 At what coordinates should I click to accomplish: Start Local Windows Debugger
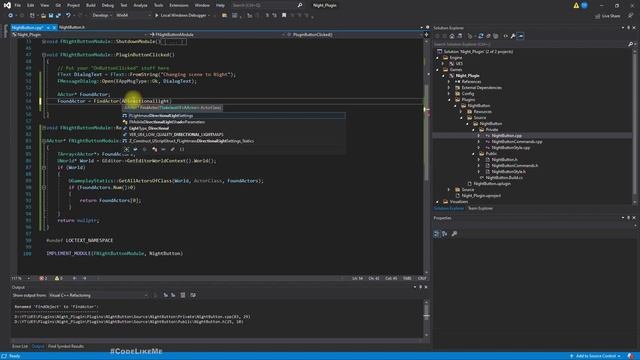[182, 16]
